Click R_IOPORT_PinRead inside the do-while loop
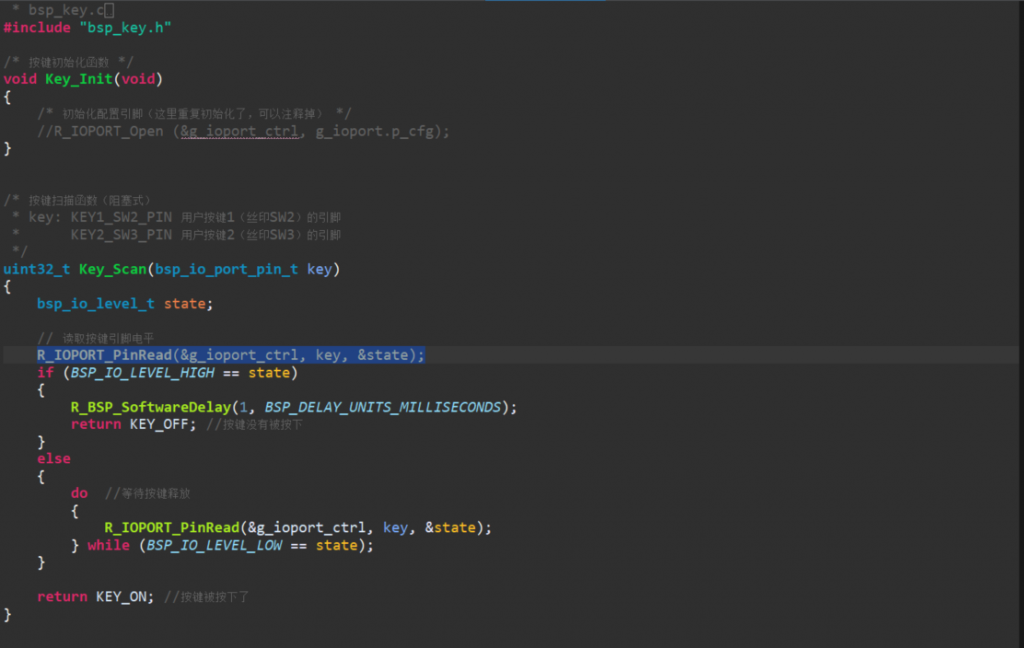This screenshot has width=1024, height=648. (x=171, y=527)
